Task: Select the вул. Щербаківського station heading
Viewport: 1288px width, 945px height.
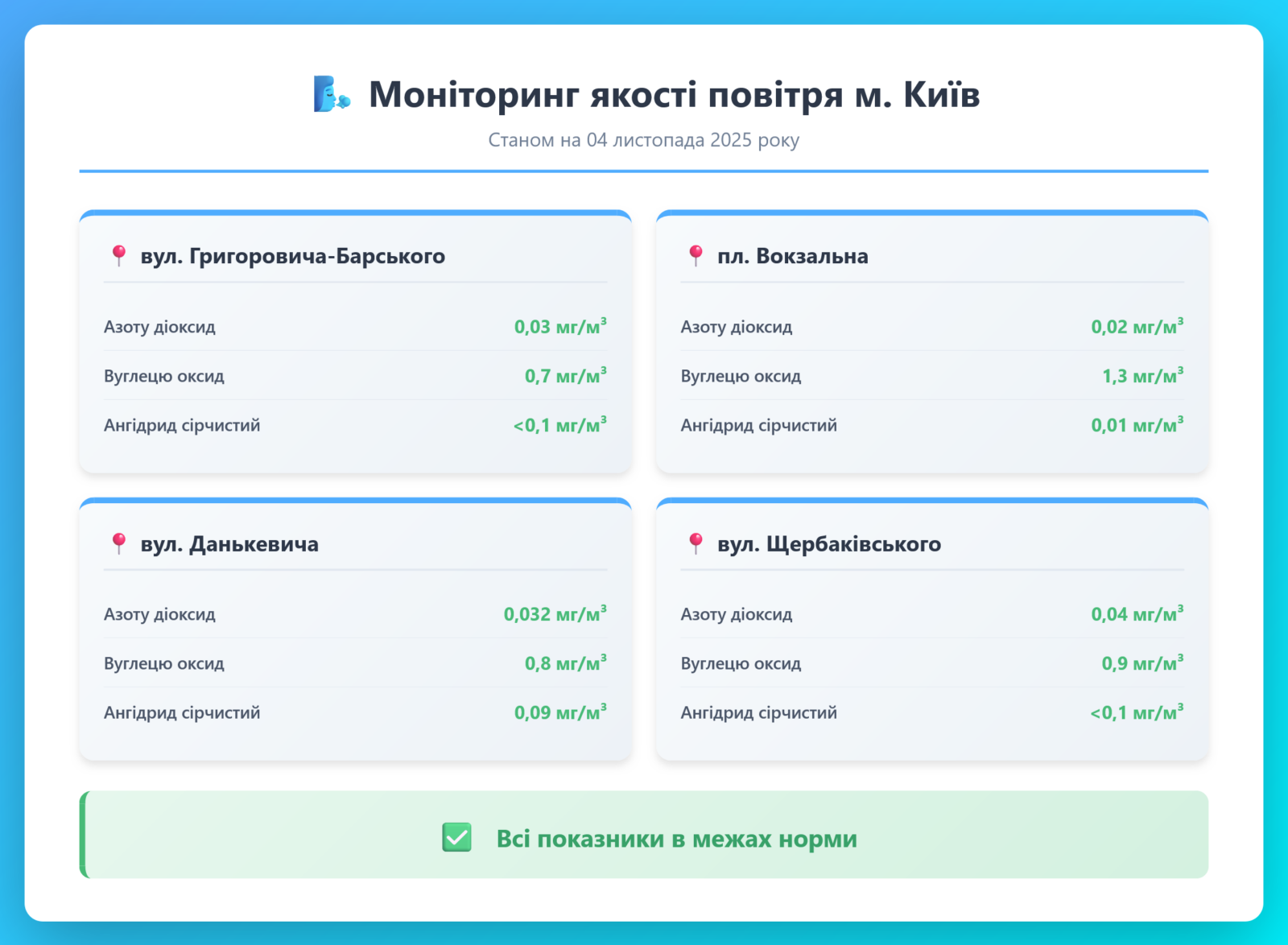Action: [828, 544]
